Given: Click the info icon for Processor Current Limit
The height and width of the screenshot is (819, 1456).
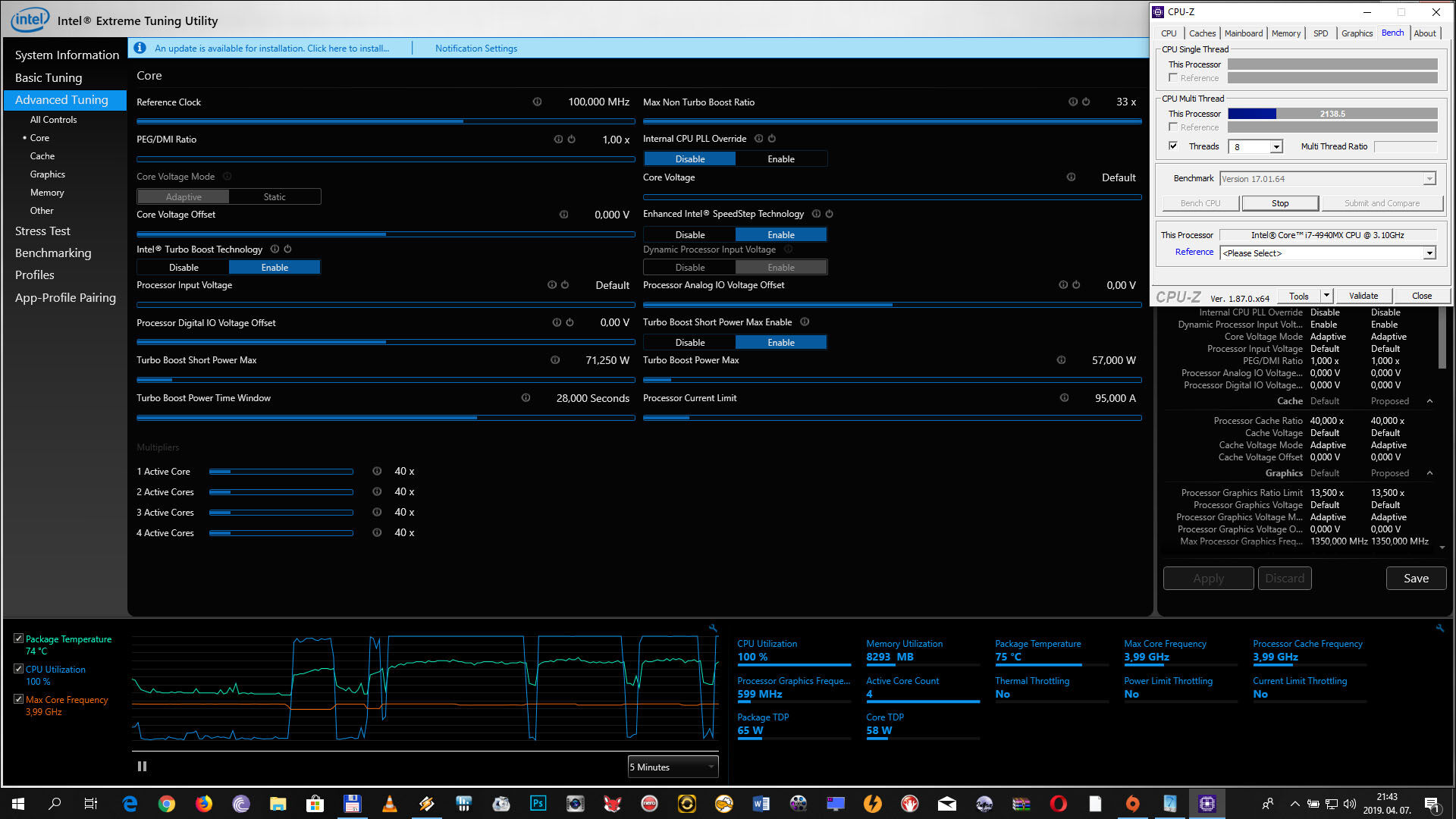Looking at the screenshot, I should coord(1064,398).
